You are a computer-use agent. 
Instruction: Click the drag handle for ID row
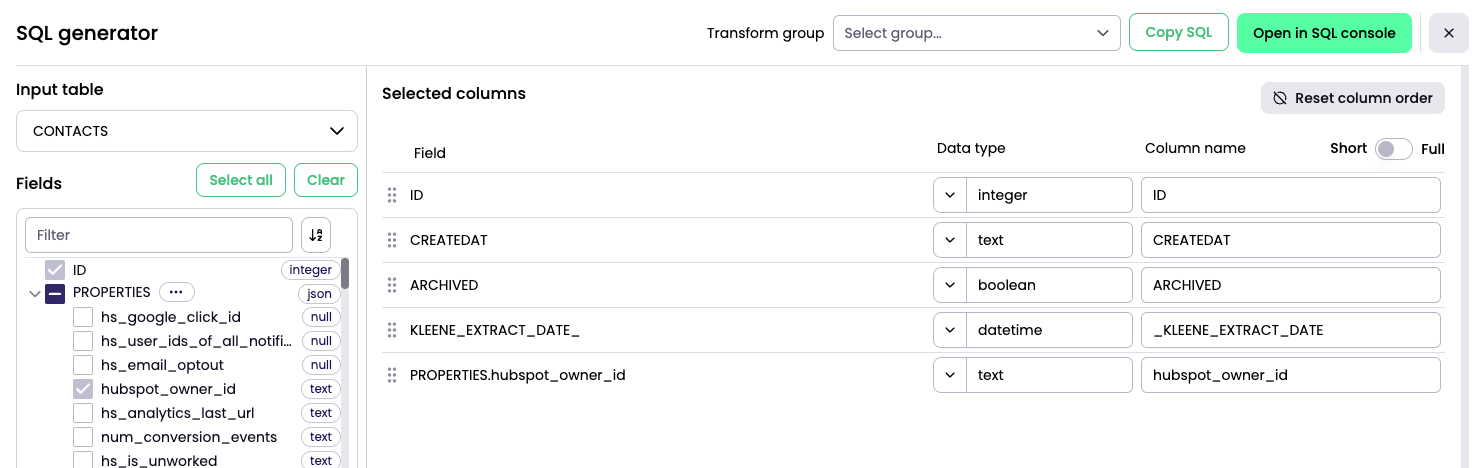click(x=392, y=195)
